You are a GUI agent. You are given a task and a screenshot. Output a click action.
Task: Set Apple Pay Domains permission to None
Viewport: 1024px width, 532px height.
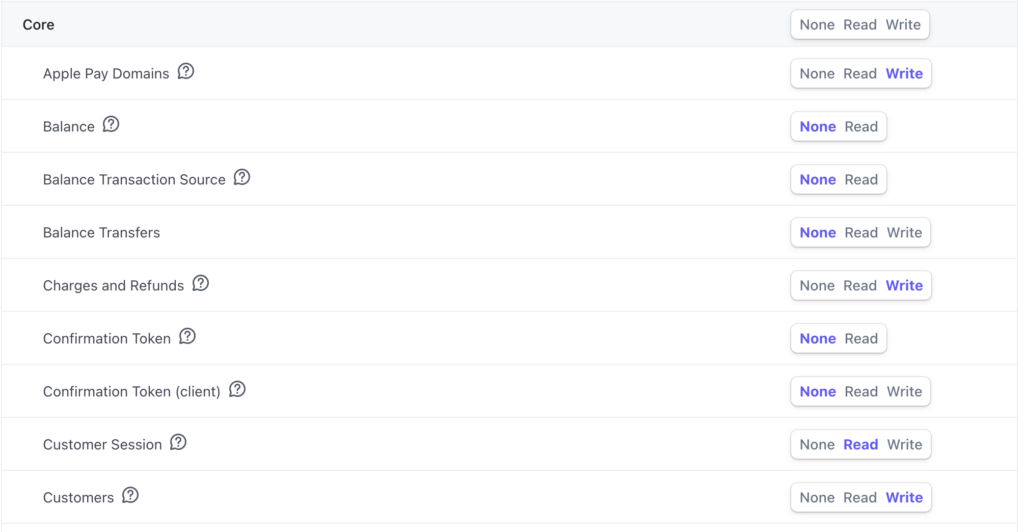(817, 74)
